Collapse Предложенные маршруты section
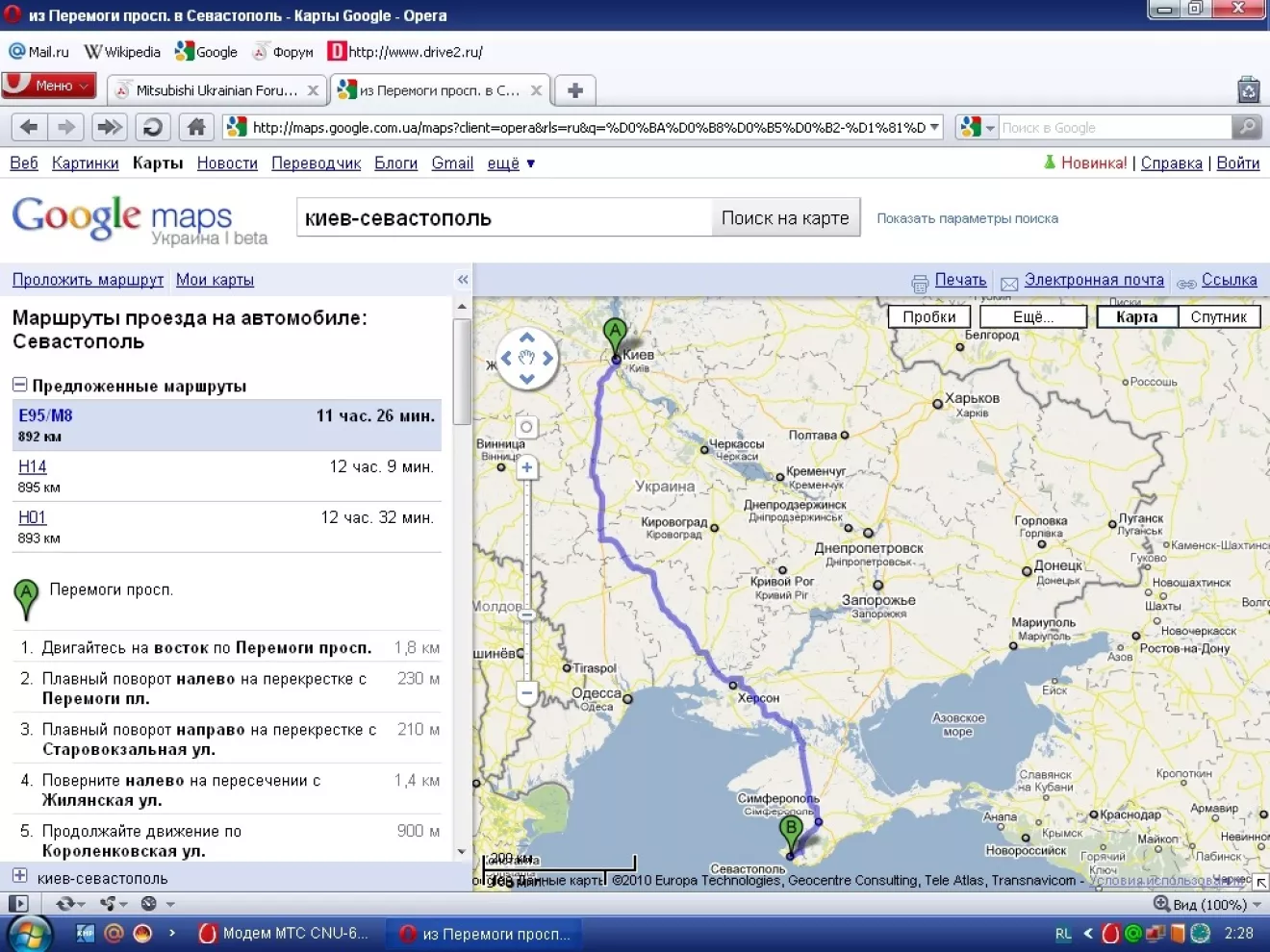 [x=19, y=385]
